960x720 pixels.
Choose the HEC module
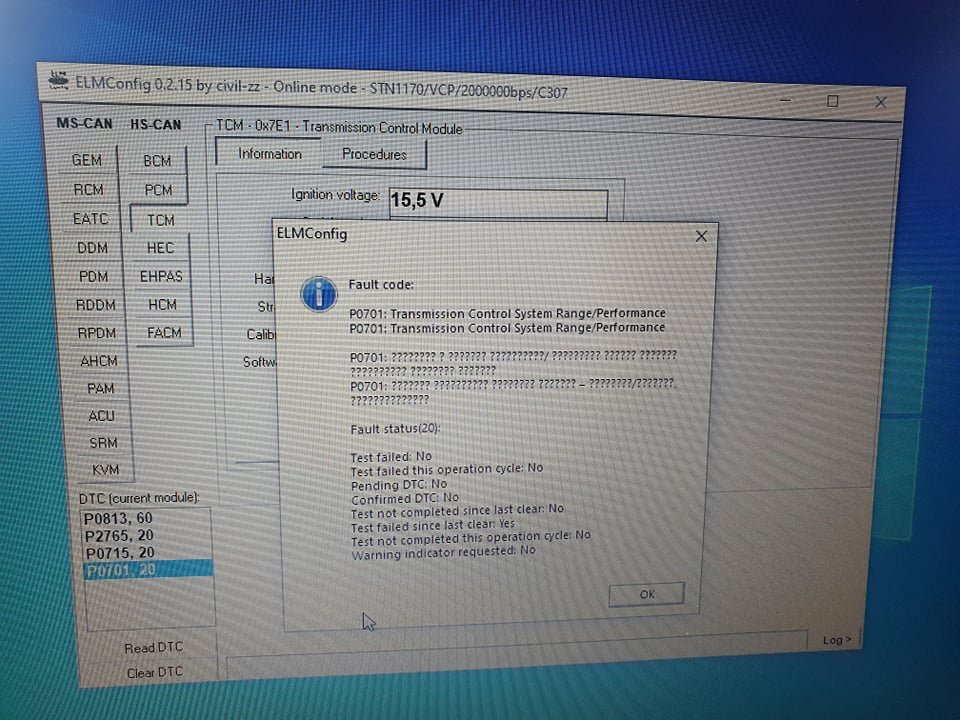(x=160, y=247)
